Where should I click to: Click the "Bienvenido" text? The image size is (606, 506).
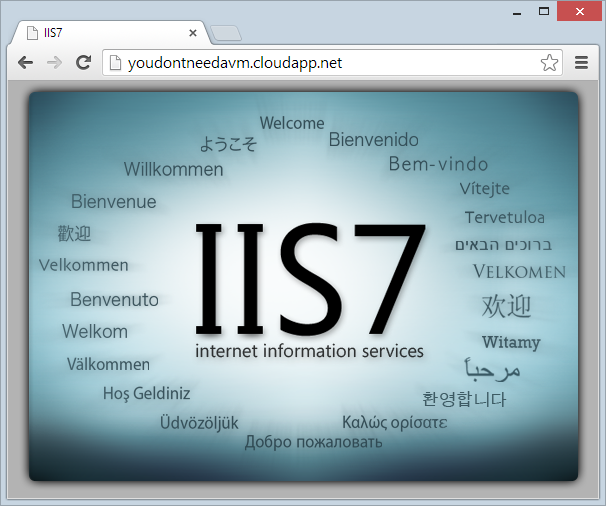point(373,140)
